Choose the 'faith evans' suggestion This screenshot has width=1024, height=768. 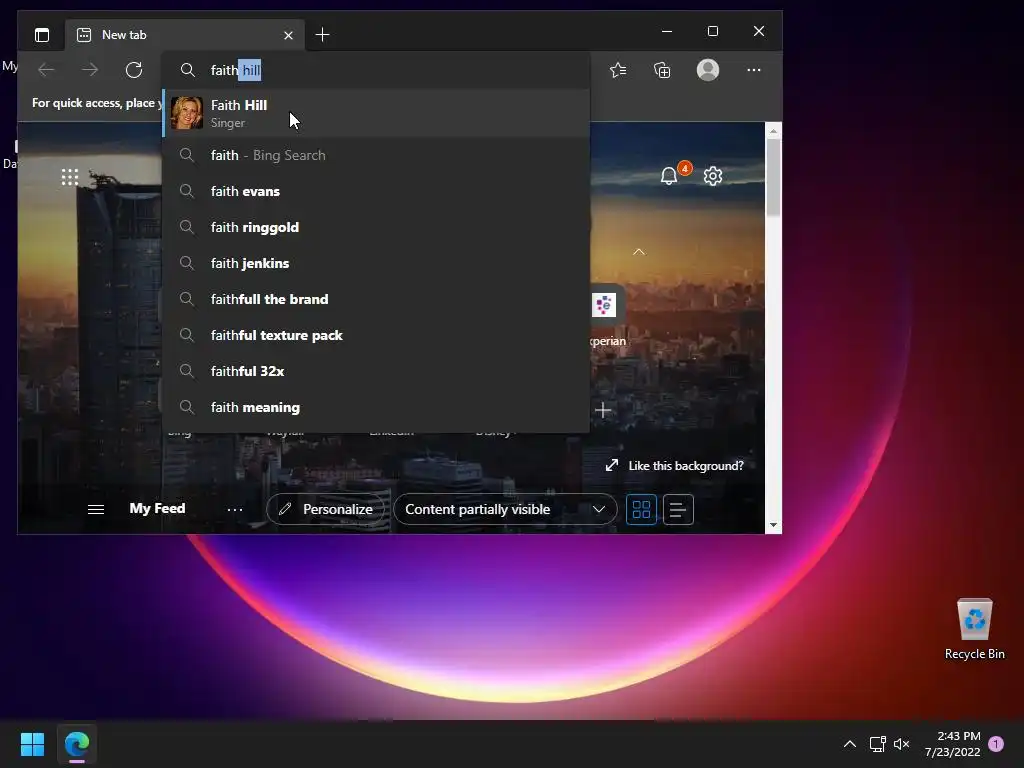click(x=376, y=191)
